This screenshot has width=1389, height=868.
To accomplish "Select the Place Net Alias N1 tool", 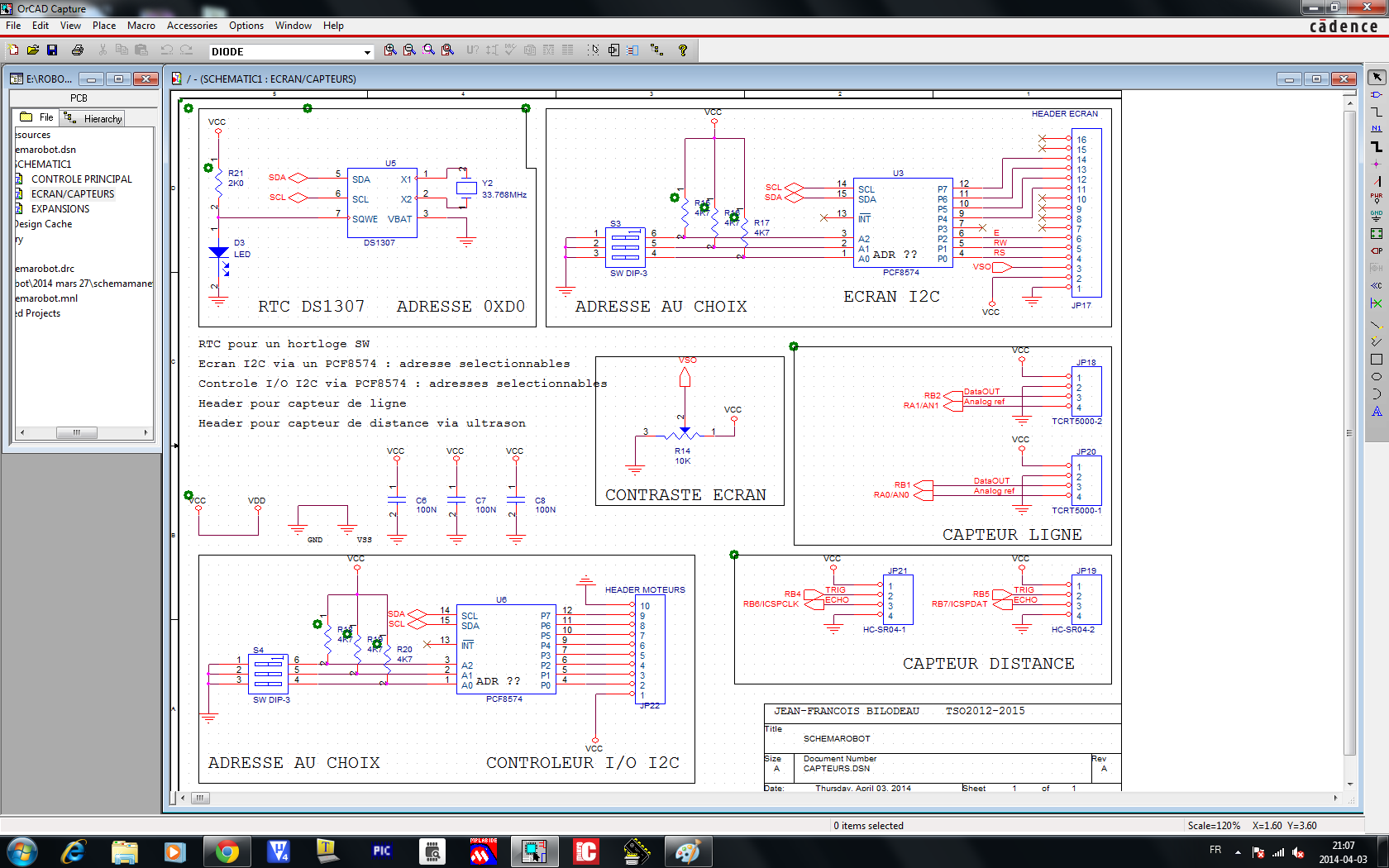I will pos(1377,129).
